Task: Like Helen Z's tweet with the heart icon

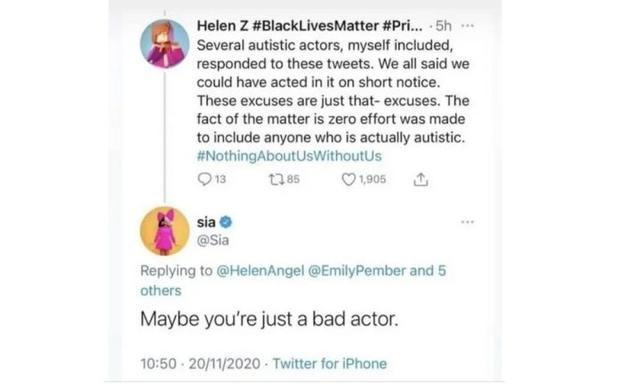Action: pos(348,179)
